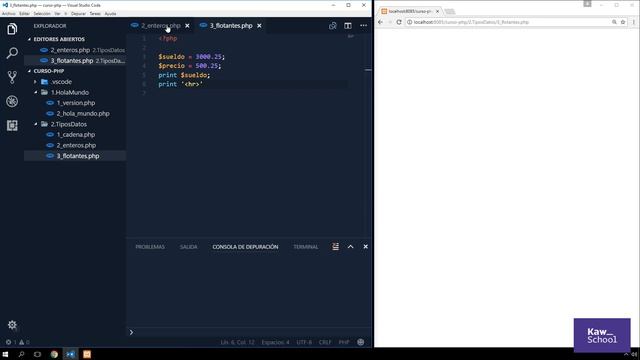Open the Selección menu
The width and height of the screenshot is (640, 360).
click(x=42, y=13)
